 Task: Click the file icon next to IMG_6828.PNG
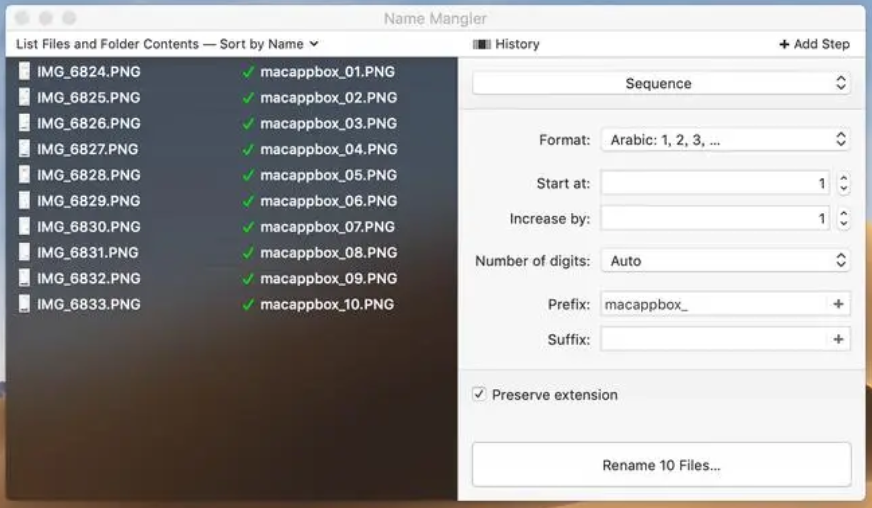(24, 174)
